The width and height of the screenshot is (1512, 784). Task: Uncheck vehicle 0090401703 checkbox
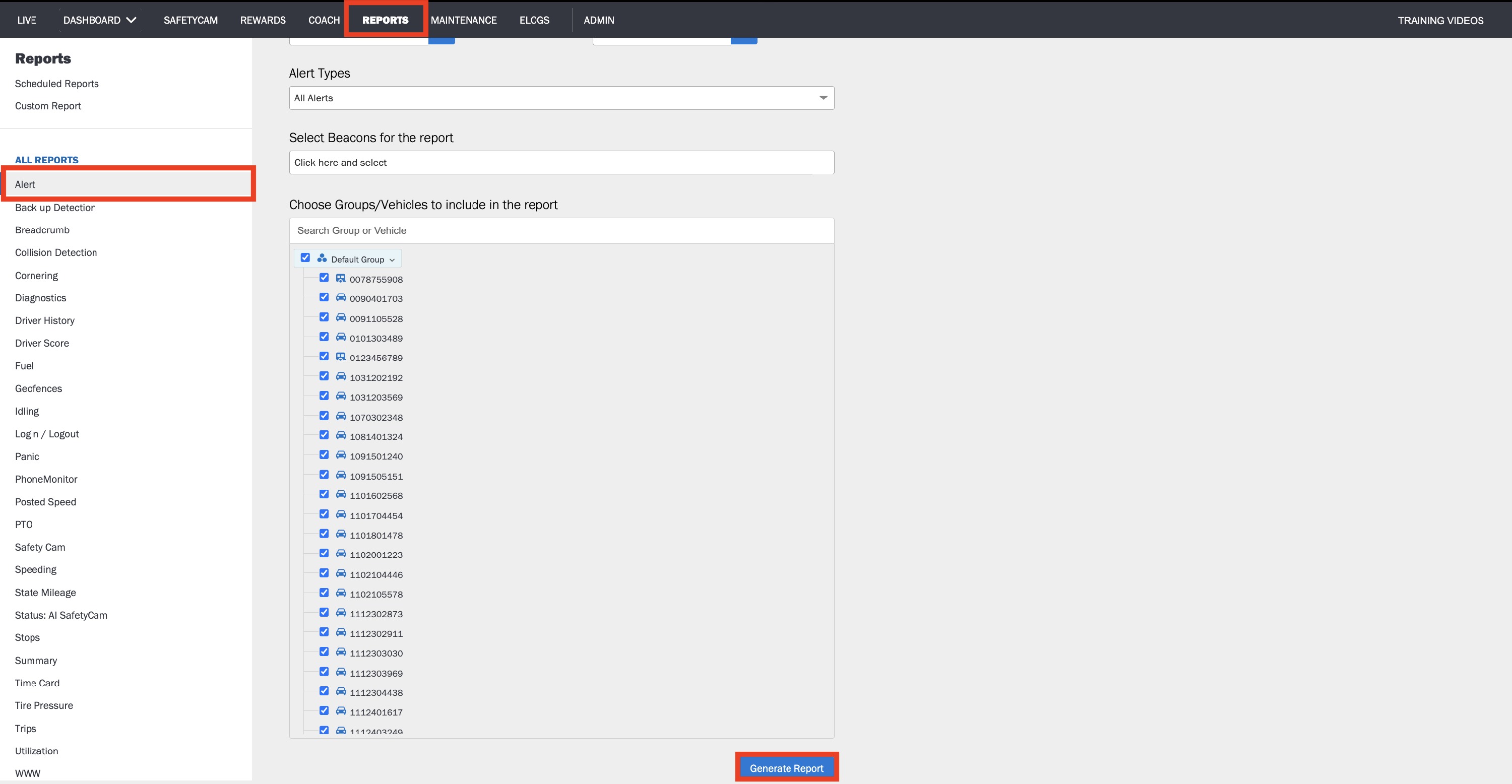[324, 297]
